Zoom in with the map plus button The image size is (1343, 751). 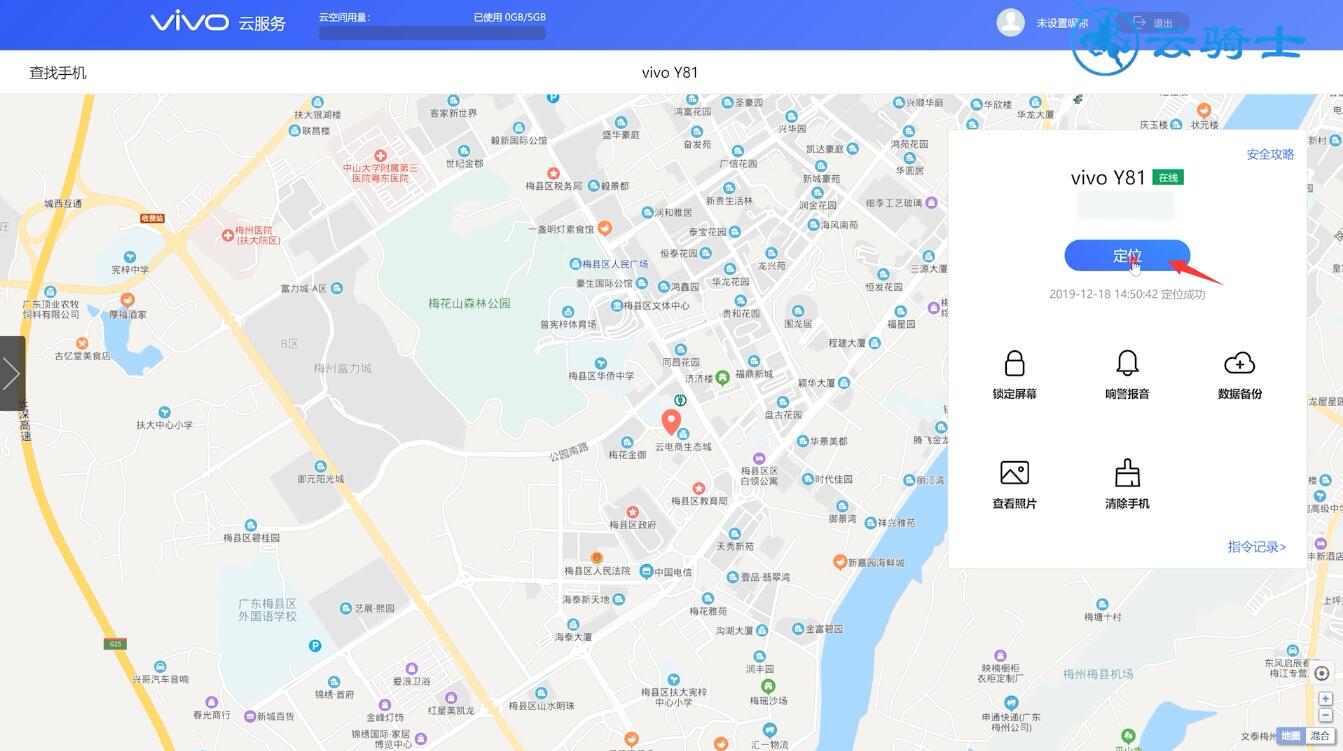1325,699
